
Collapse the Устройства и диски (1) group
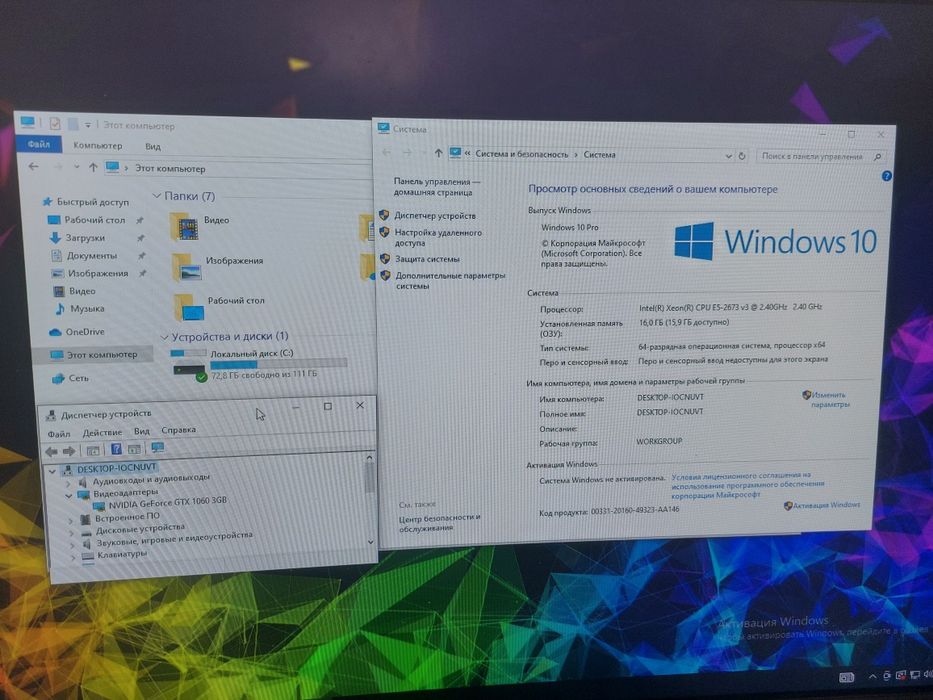click(165, 338)
